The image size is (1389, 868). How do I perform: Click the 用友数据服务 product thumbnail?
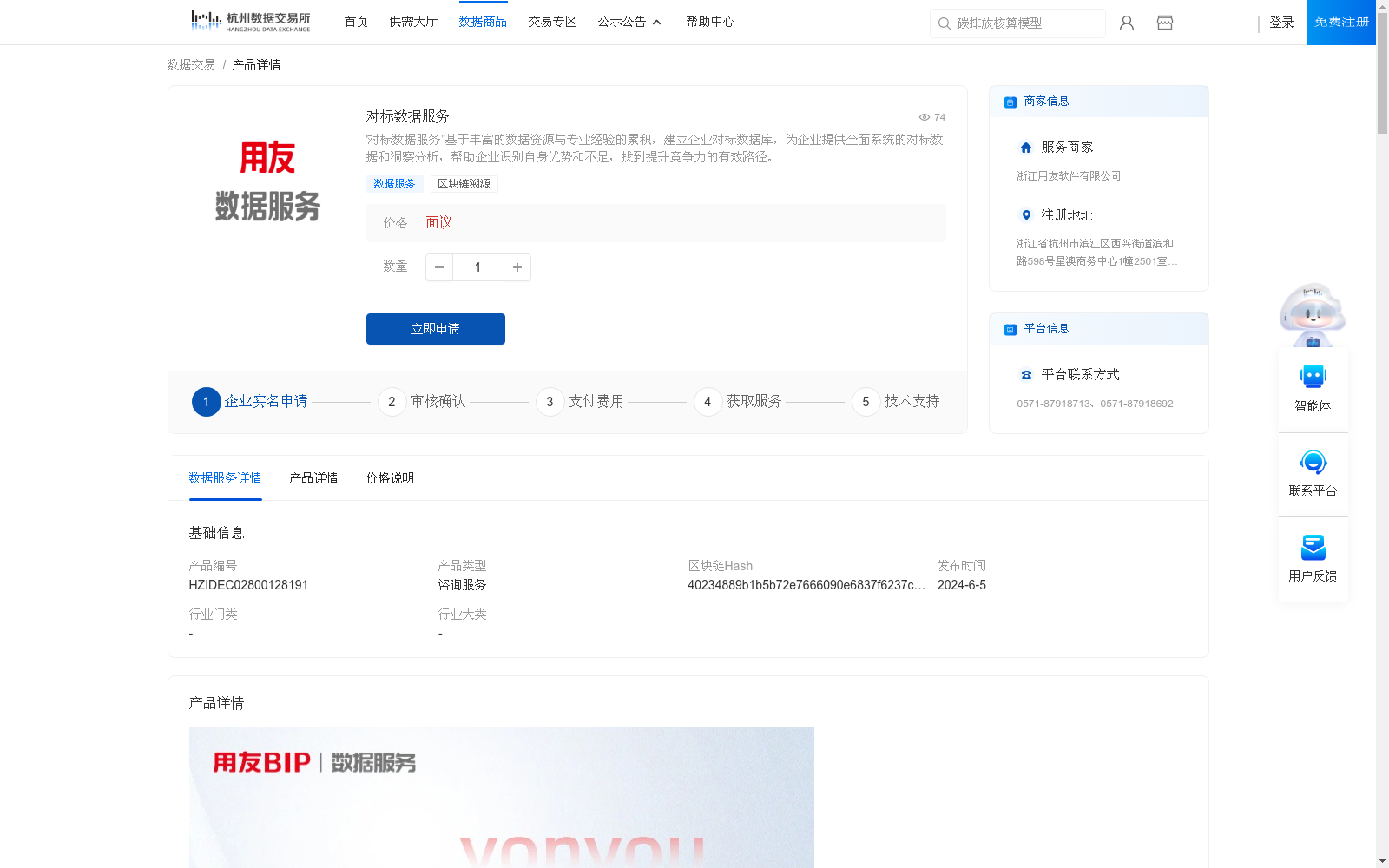[267, 181]
